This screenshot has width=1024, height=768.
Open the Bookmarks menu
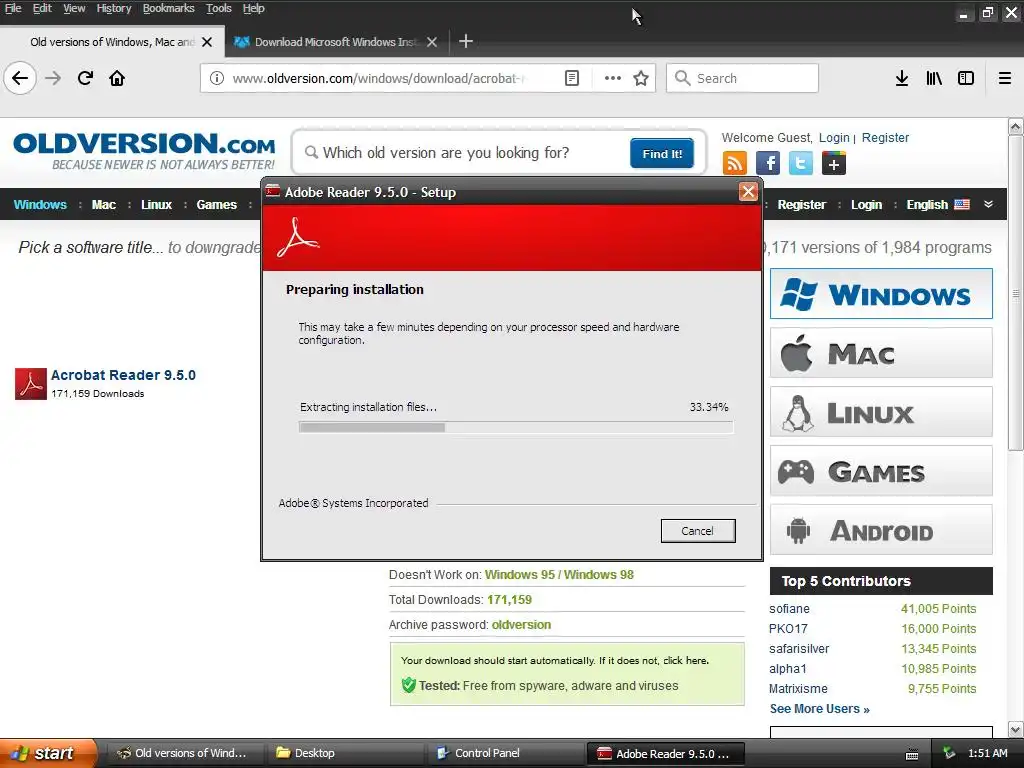pos(168,8)
